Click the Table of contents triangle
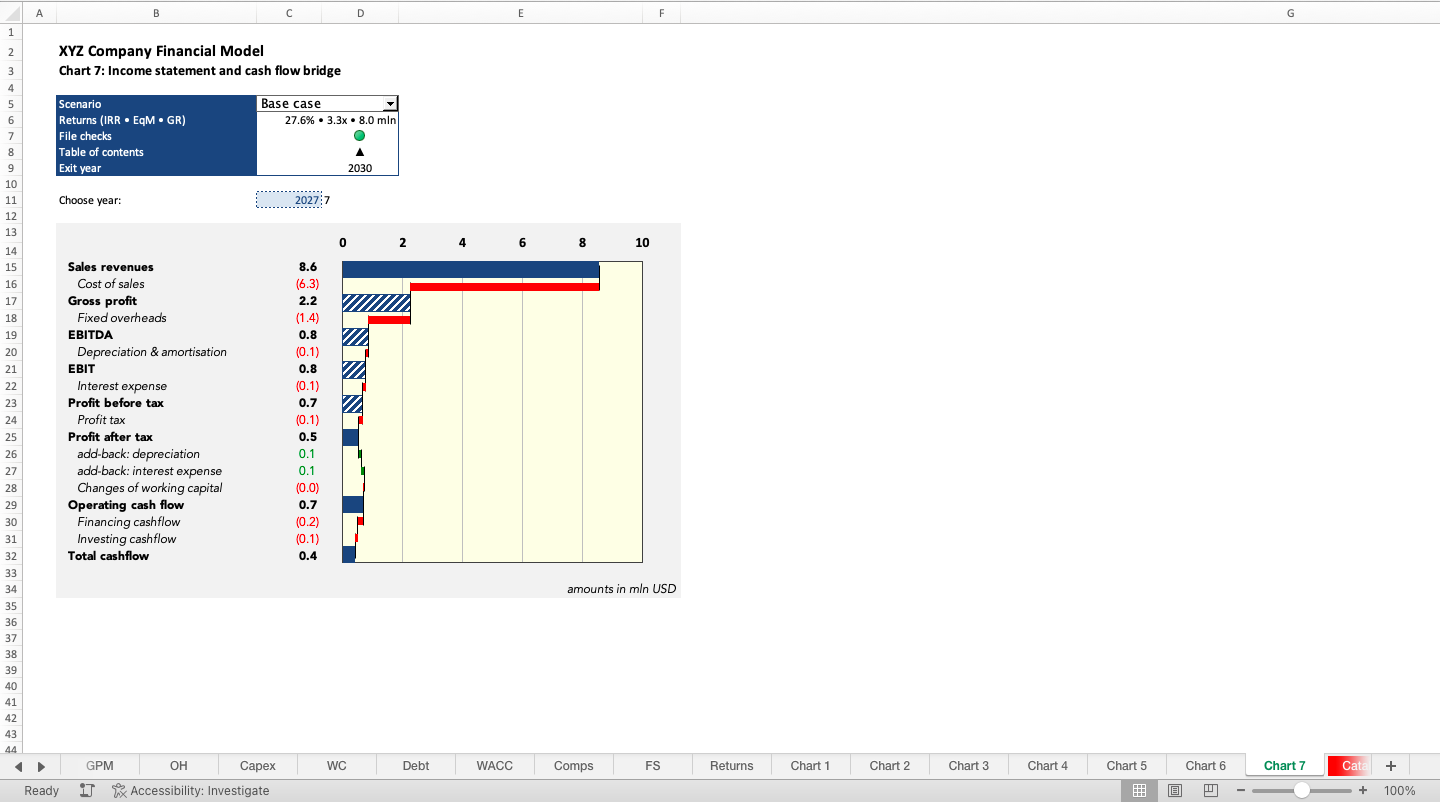Image resolution: width=1440 pixels, height=802 pixels. pyautogui.click(x=360, y=152)
